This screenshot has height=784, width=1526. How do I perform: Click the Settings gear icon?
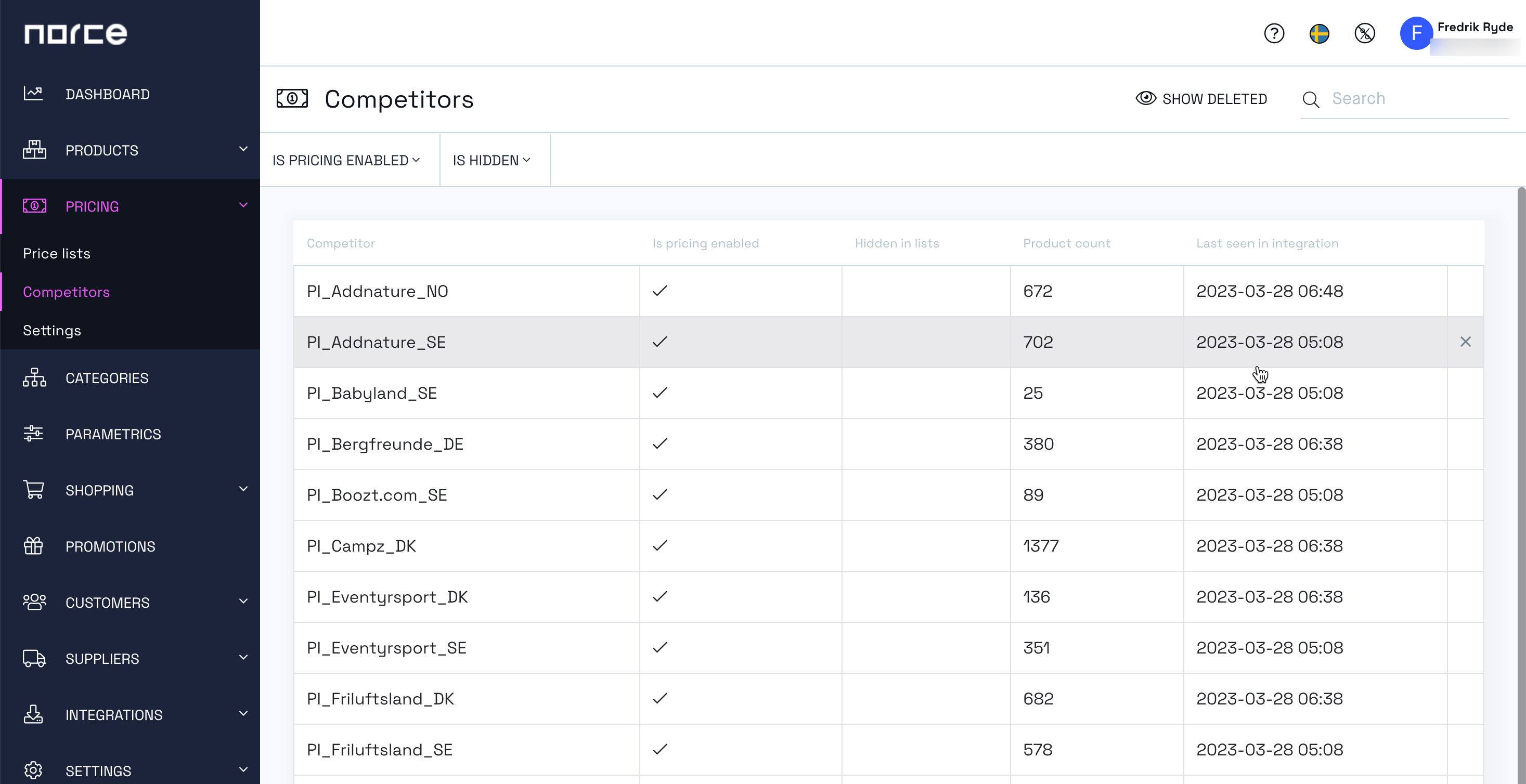pyautogui.click(x=33, y=770)
